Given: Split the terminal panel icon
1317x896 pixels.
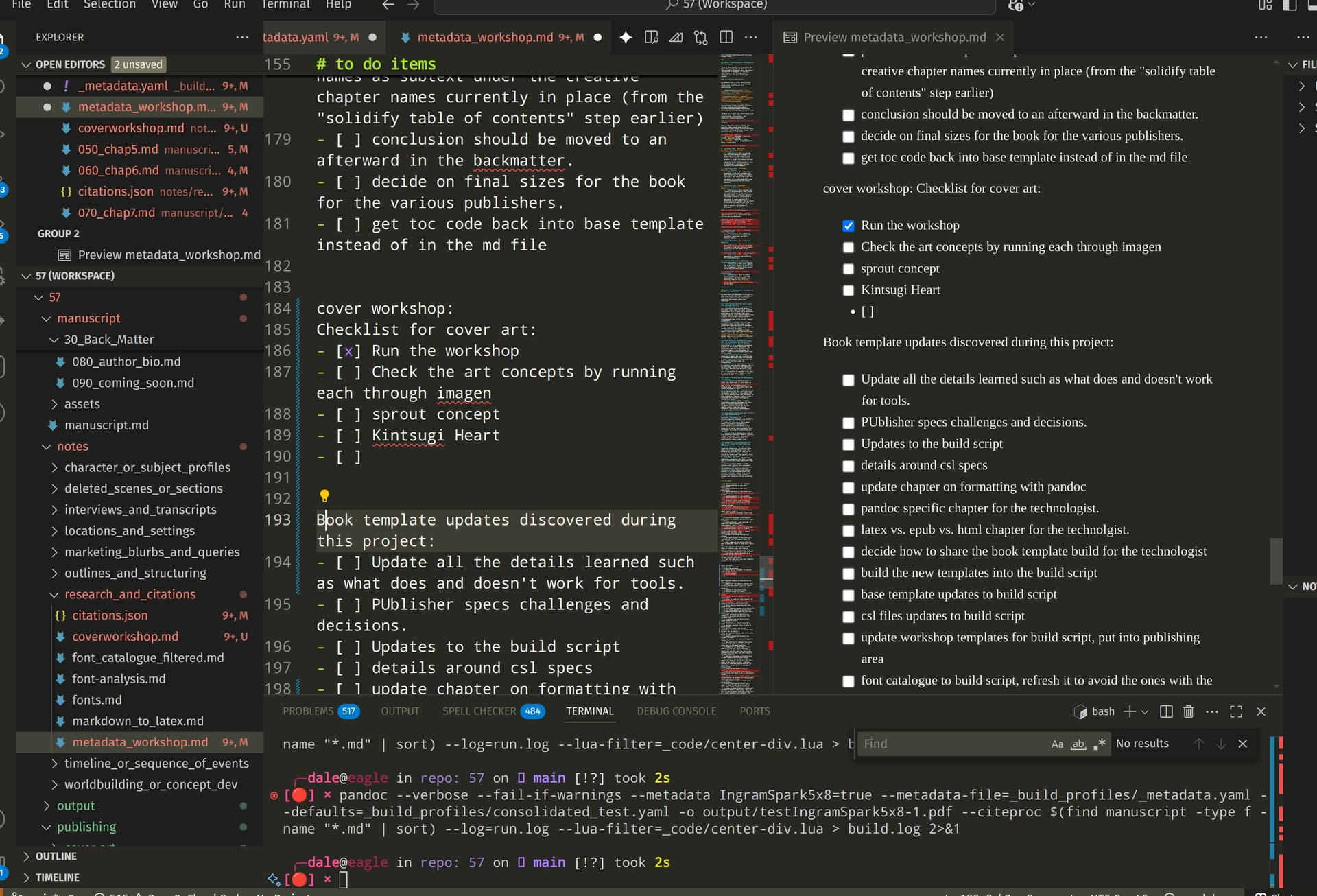Looking at the screenshot, I should [x=1166, y=711].
